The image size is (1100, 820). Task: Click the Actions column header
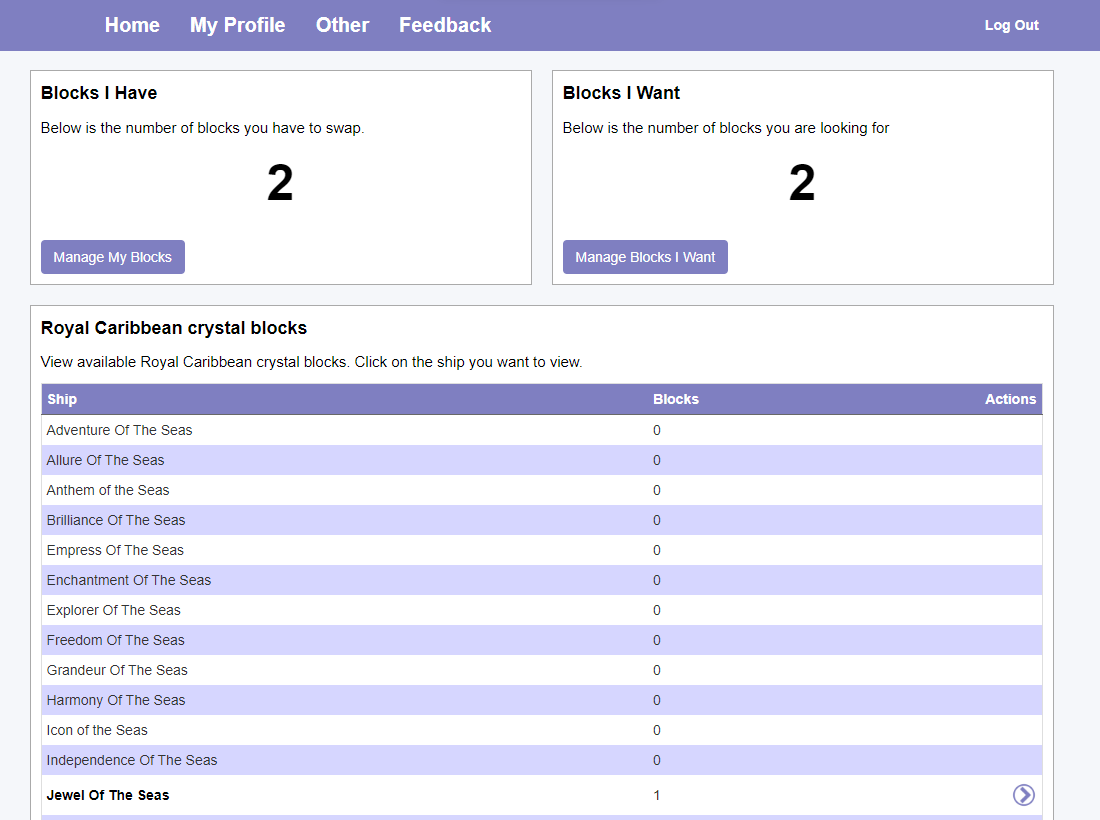pyautogui.click(x=1010, y=399)
